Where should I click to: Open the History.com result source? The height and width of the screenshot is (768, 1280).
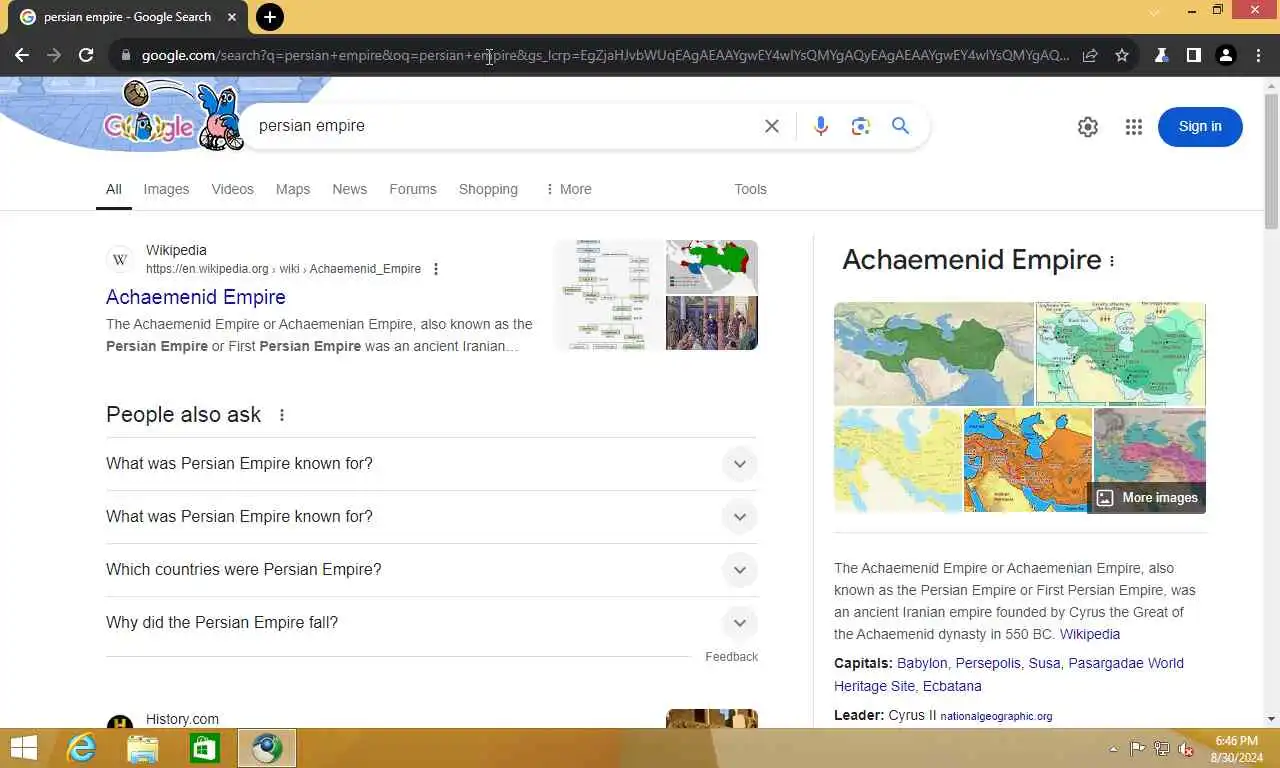(x=182, y=719)
